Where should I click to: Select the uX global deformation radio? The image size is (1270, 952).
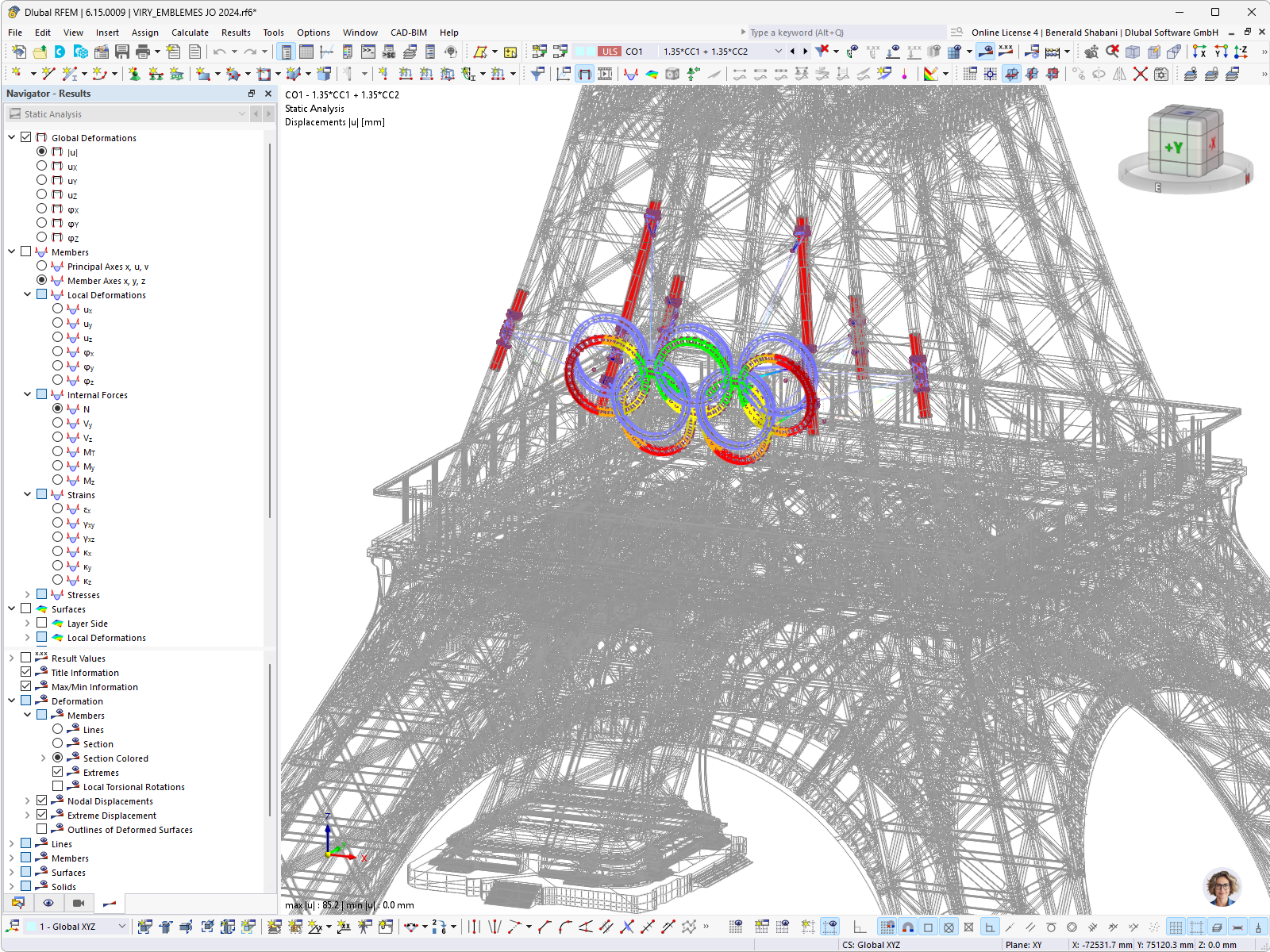coord(41,166)
